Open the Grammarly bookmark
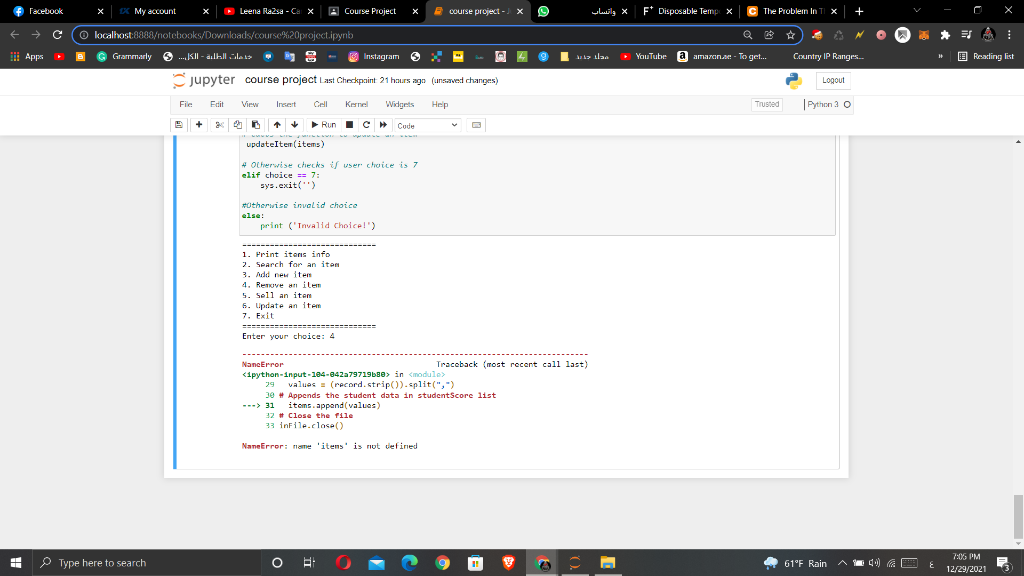Viewport: 1024px width, 576px height. [x=124, y=56]
